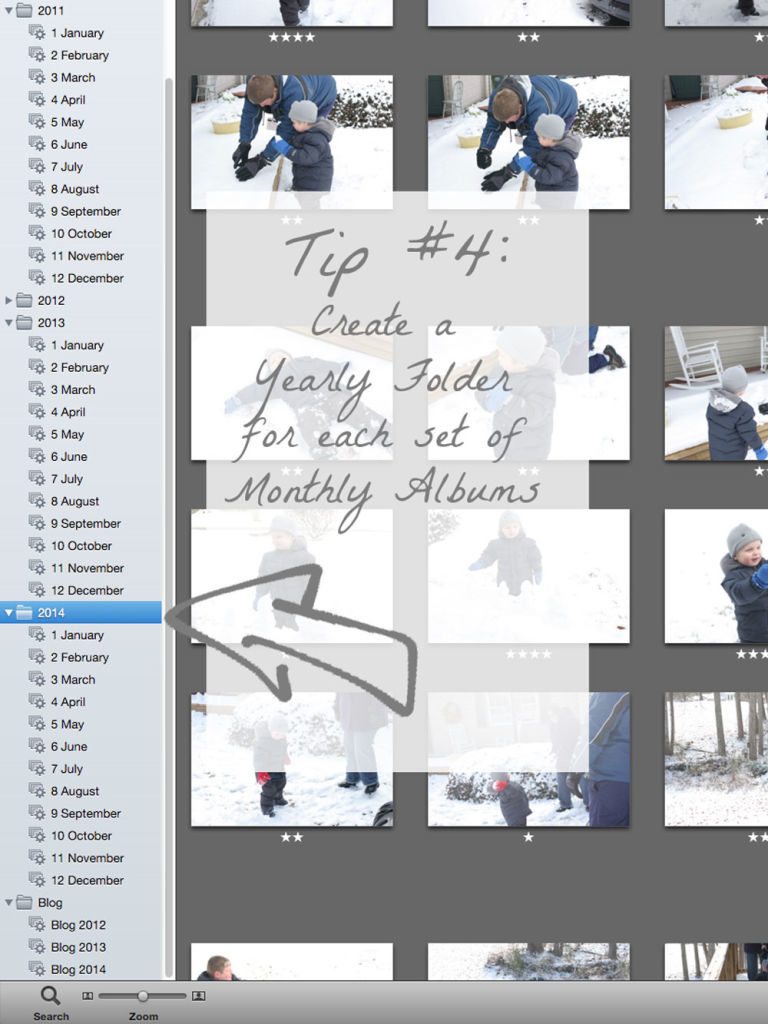This screenshot has height=1024, width=768.
Task: Click the folder icon of the 2012 folder
Action: pyautogui.click(x=24, y=300)
